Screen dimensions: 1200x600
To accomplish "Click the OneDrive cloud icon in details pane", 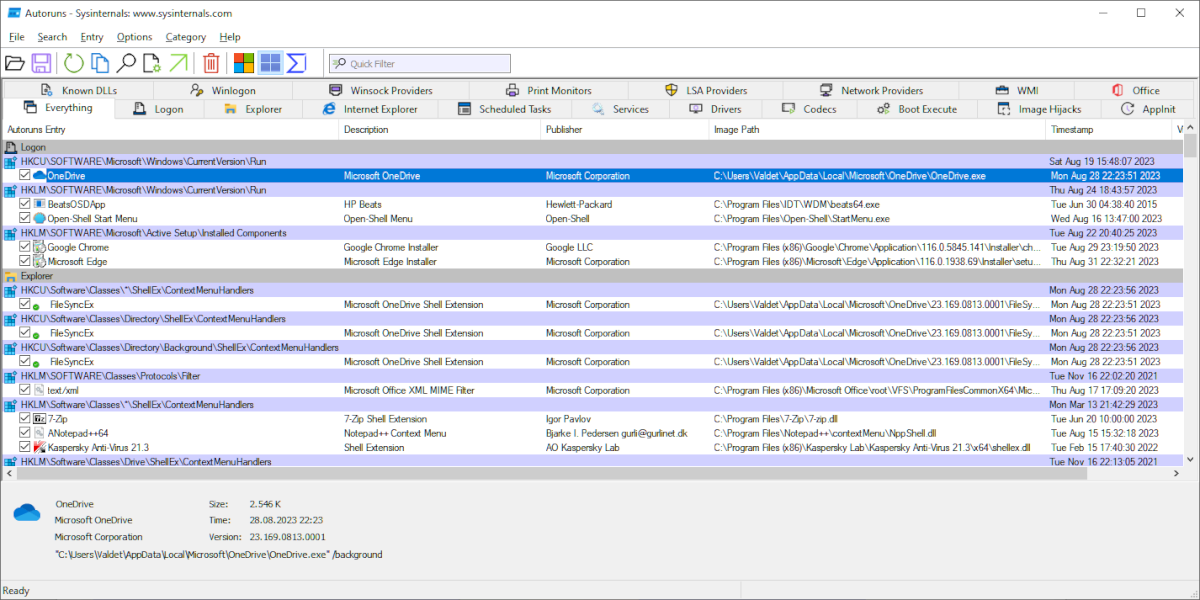I will click(x=27, y=513).
